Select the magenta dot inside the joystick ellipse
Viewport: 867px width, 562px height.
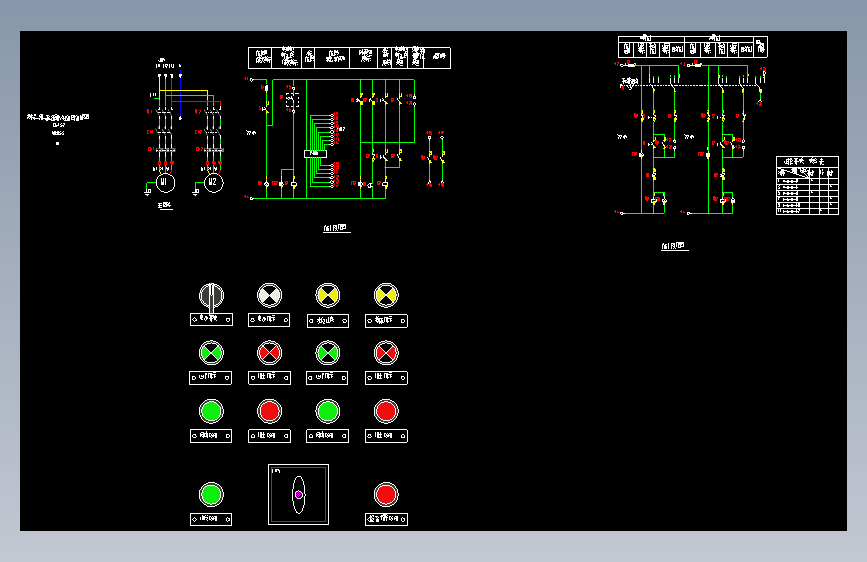click(299, 495)
